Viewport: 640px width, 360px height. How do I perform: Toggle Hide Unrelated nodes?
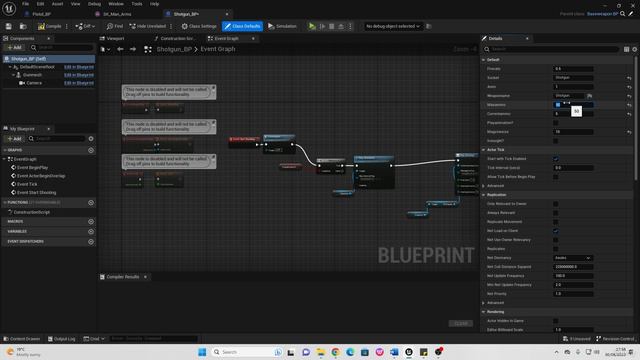point(147,26)
